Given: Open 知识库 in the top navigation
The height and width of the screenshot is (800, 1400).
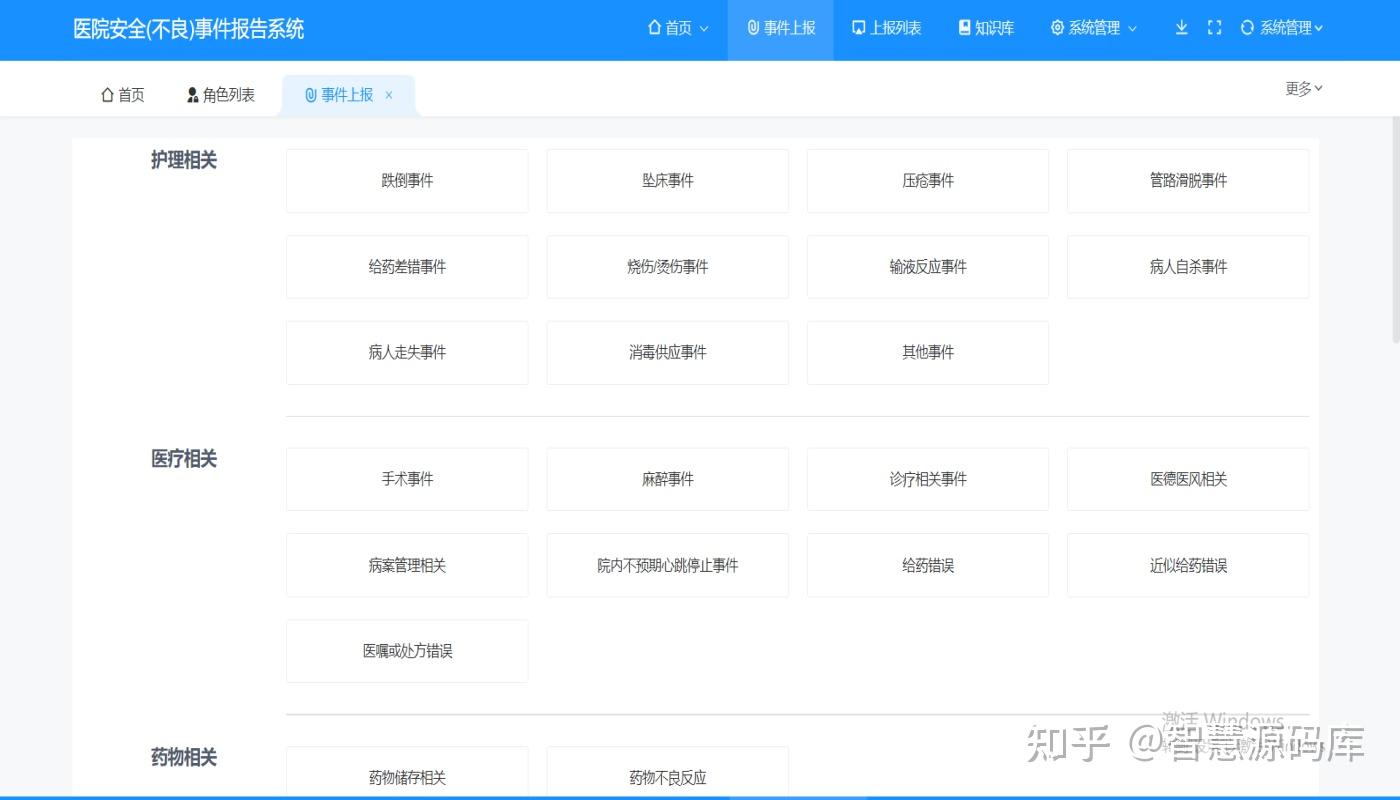Looking at the screenshot, I should (986, 29).
